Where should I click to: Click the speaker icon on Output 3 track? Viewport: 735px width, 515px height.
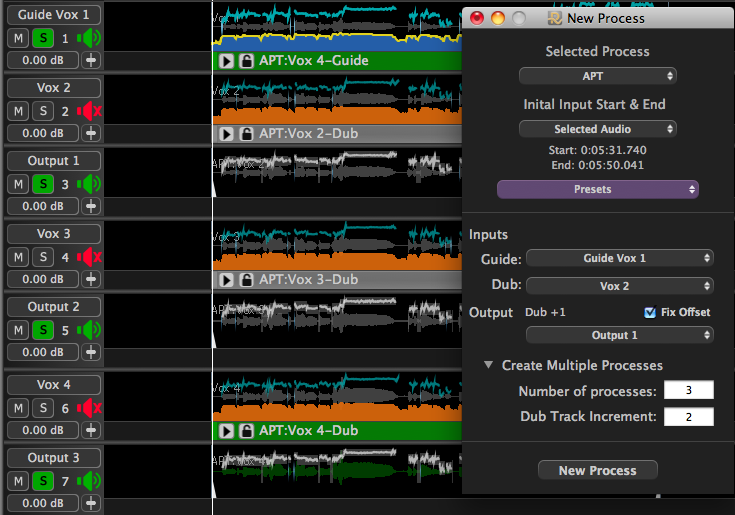[90, 482]
